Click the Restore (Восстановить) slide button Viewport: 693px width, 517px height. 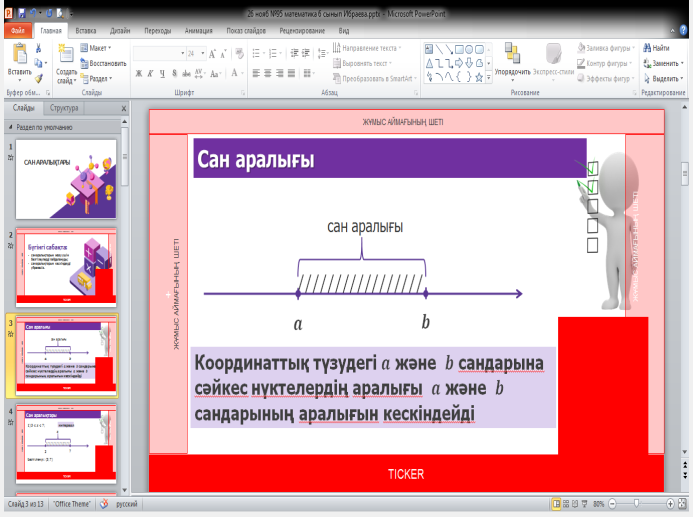click(106, 62)
